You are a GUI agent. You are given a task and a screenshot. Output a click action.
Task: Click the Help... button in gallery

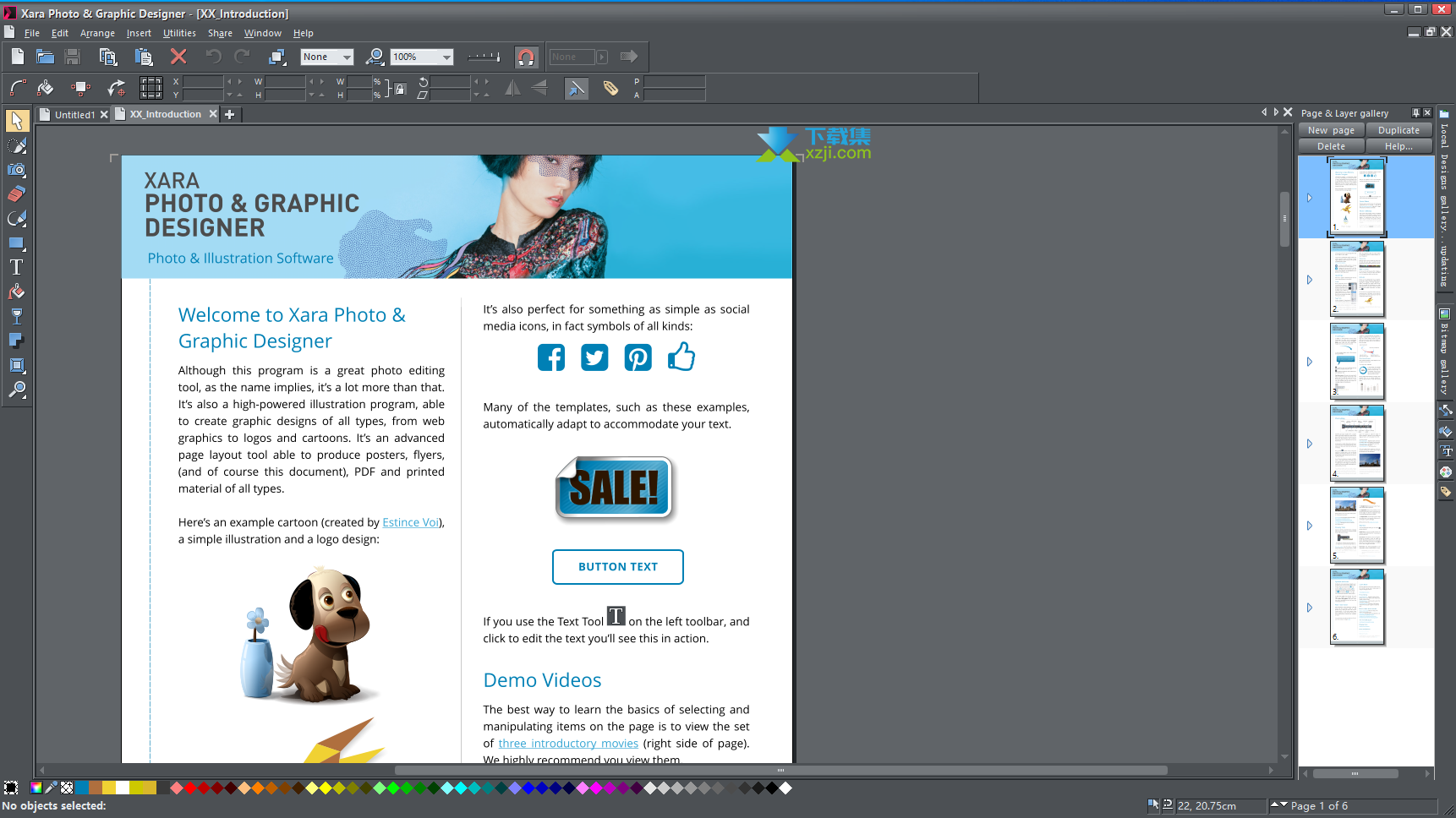(1399, 146)
